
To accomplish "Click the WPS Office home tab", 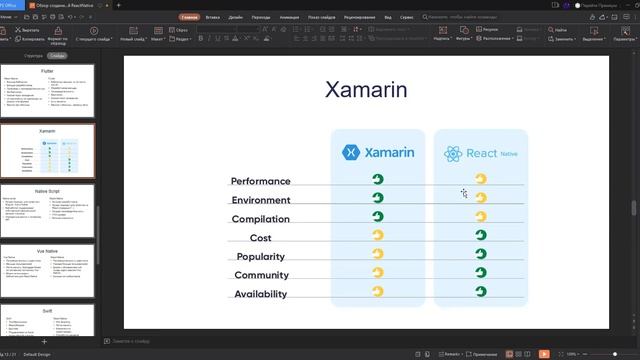I will tap(11, 5).
